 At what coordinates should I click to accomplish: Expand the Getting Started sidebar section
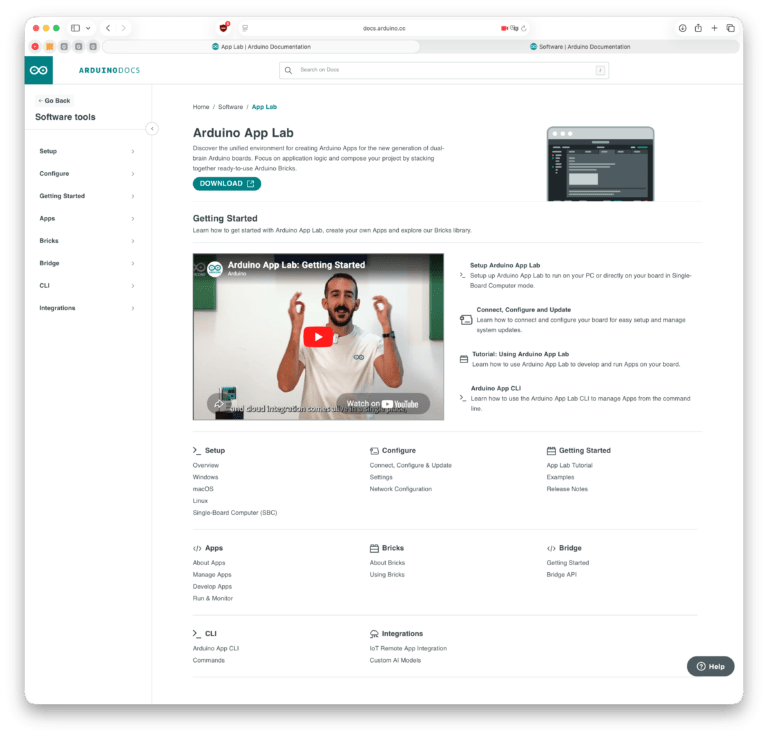point(87,196)
